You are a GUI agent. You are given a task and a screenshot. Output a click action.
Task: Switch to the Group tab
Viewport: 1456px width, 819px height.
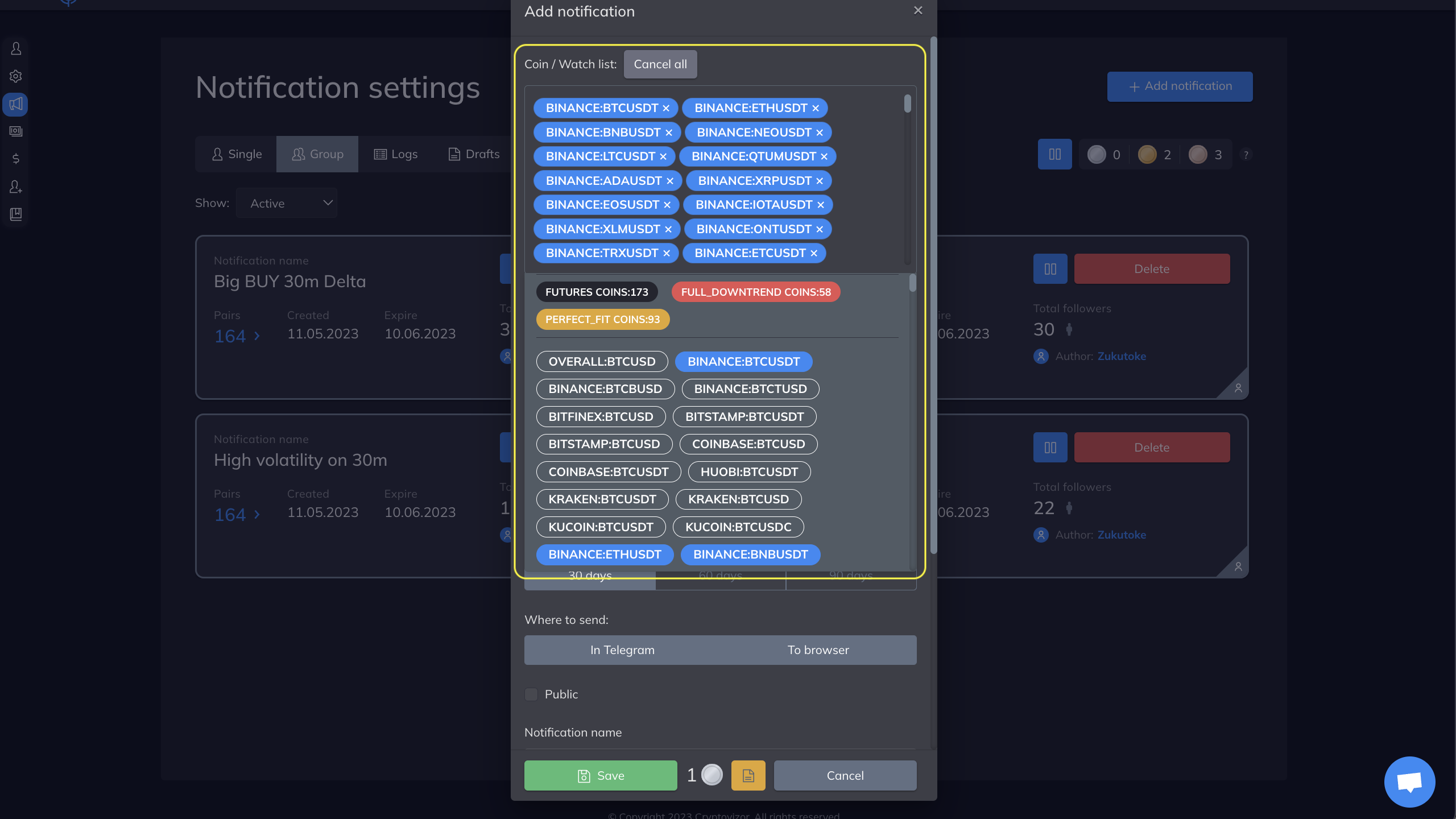click(317, 154)
